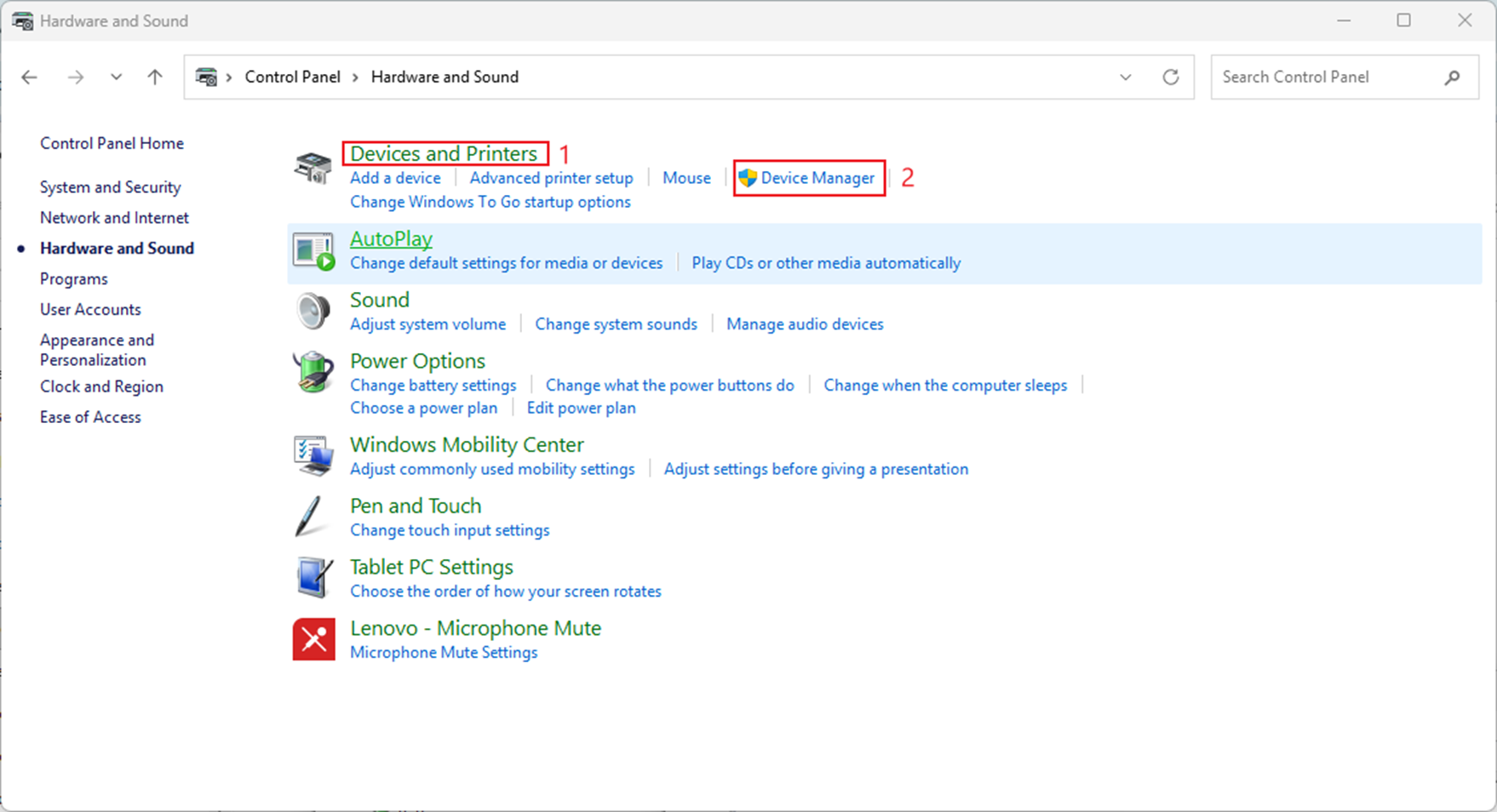Expand the address bar history dropdown
Viewport: 1497px width, 812px height.
point(1125,77)
